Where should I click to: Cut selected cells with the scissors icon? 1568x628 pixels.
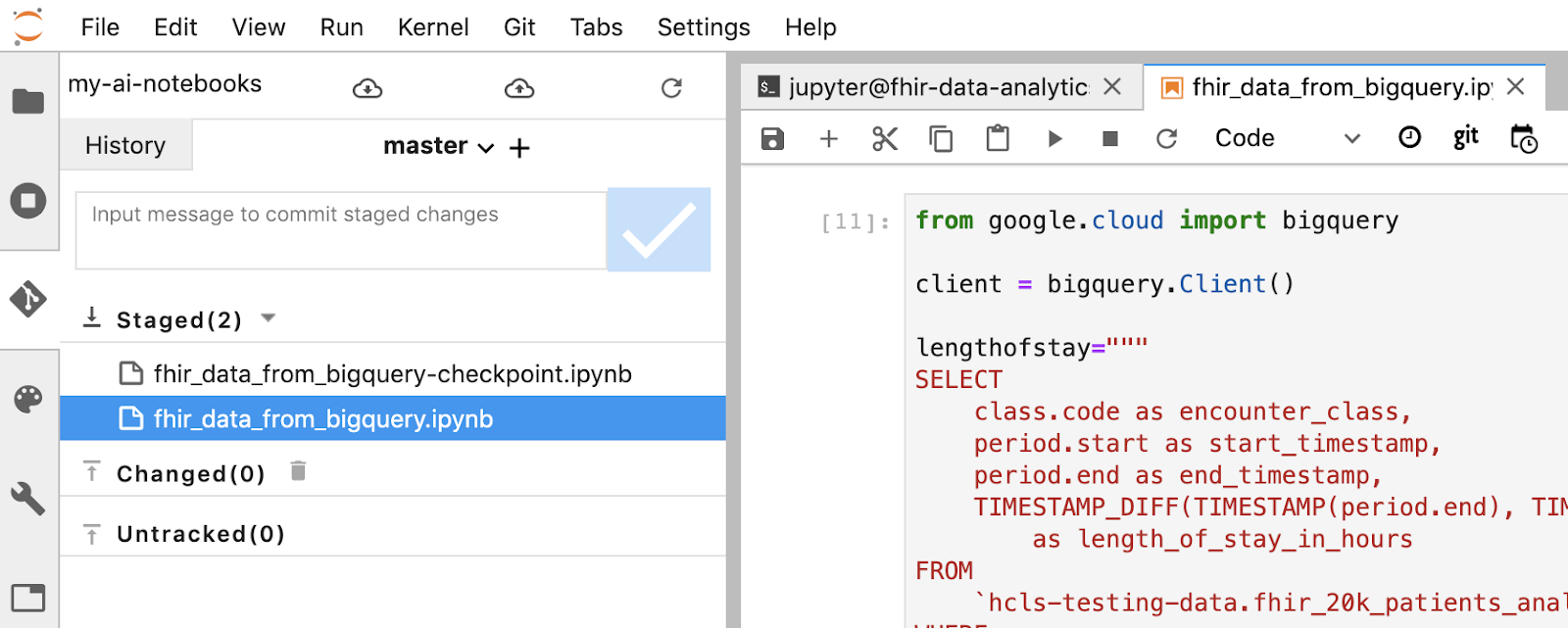coord(884,139)
